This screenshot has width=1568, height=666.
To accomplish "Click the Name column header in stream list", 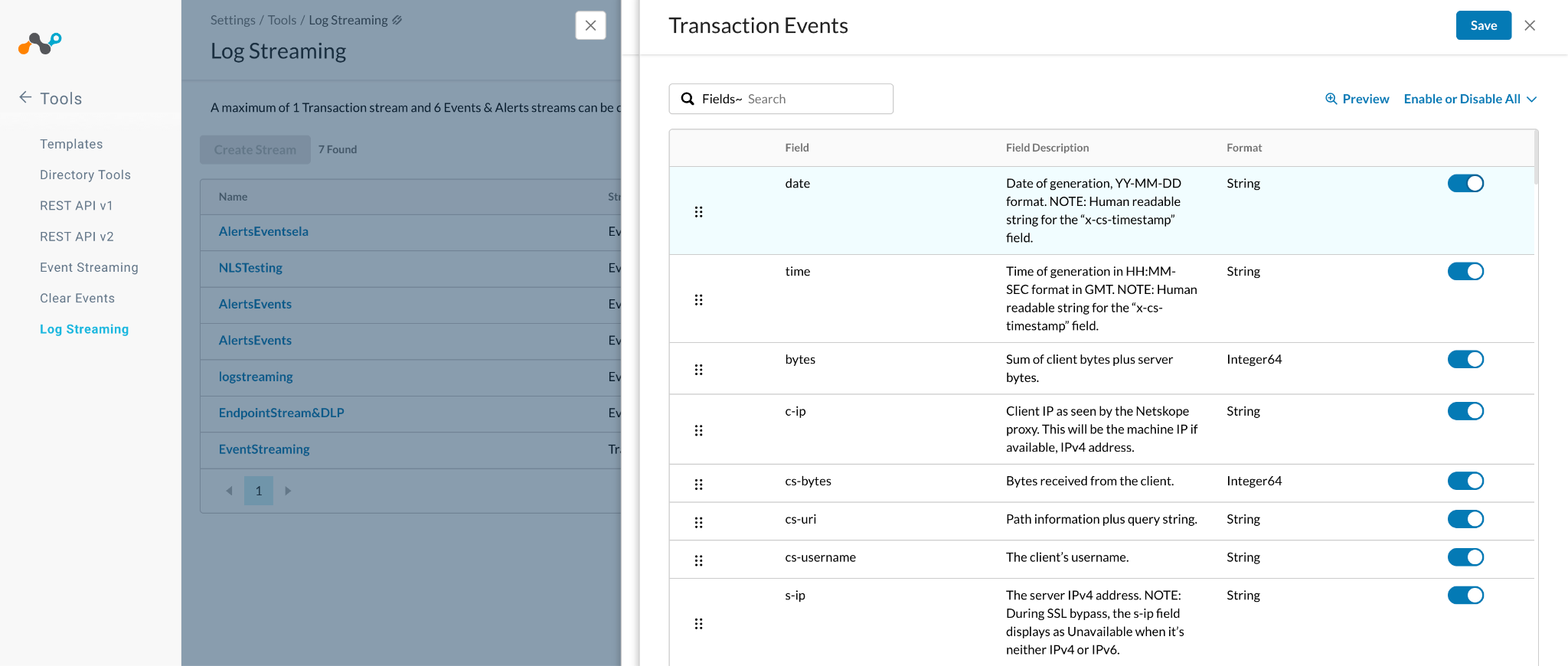I will 233,197.
